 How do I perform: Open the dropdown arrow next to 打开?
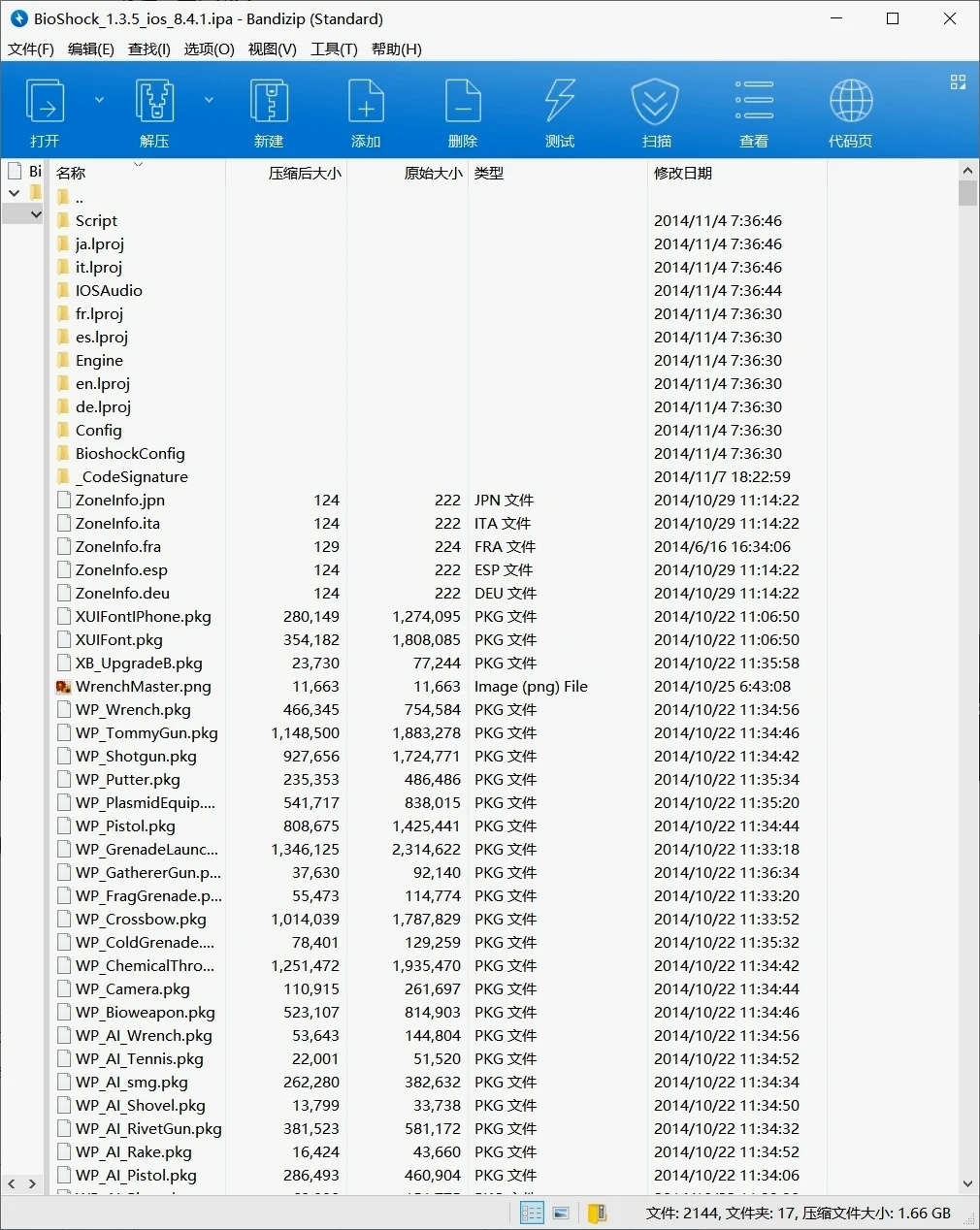tap(99, 100)
